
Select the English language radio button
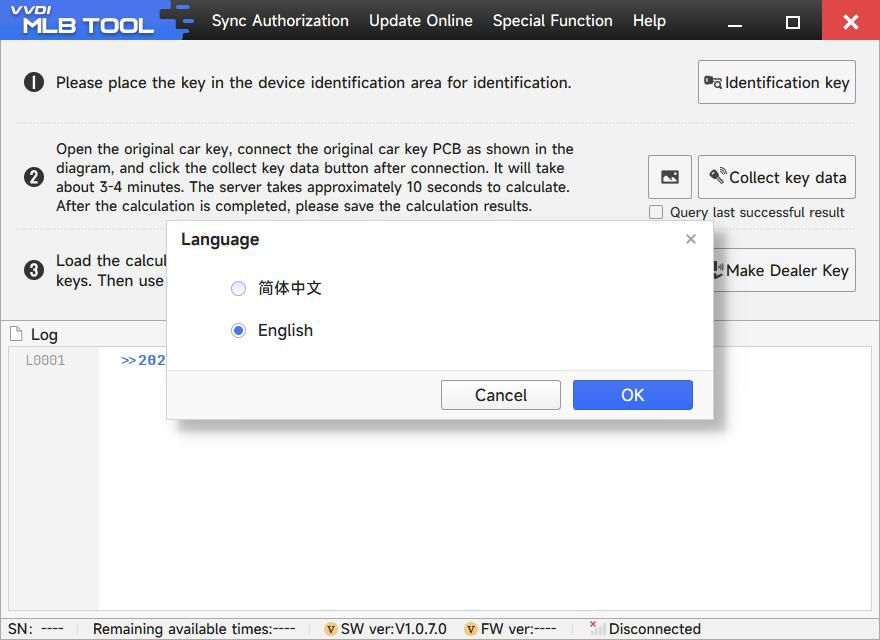point(238,330)
